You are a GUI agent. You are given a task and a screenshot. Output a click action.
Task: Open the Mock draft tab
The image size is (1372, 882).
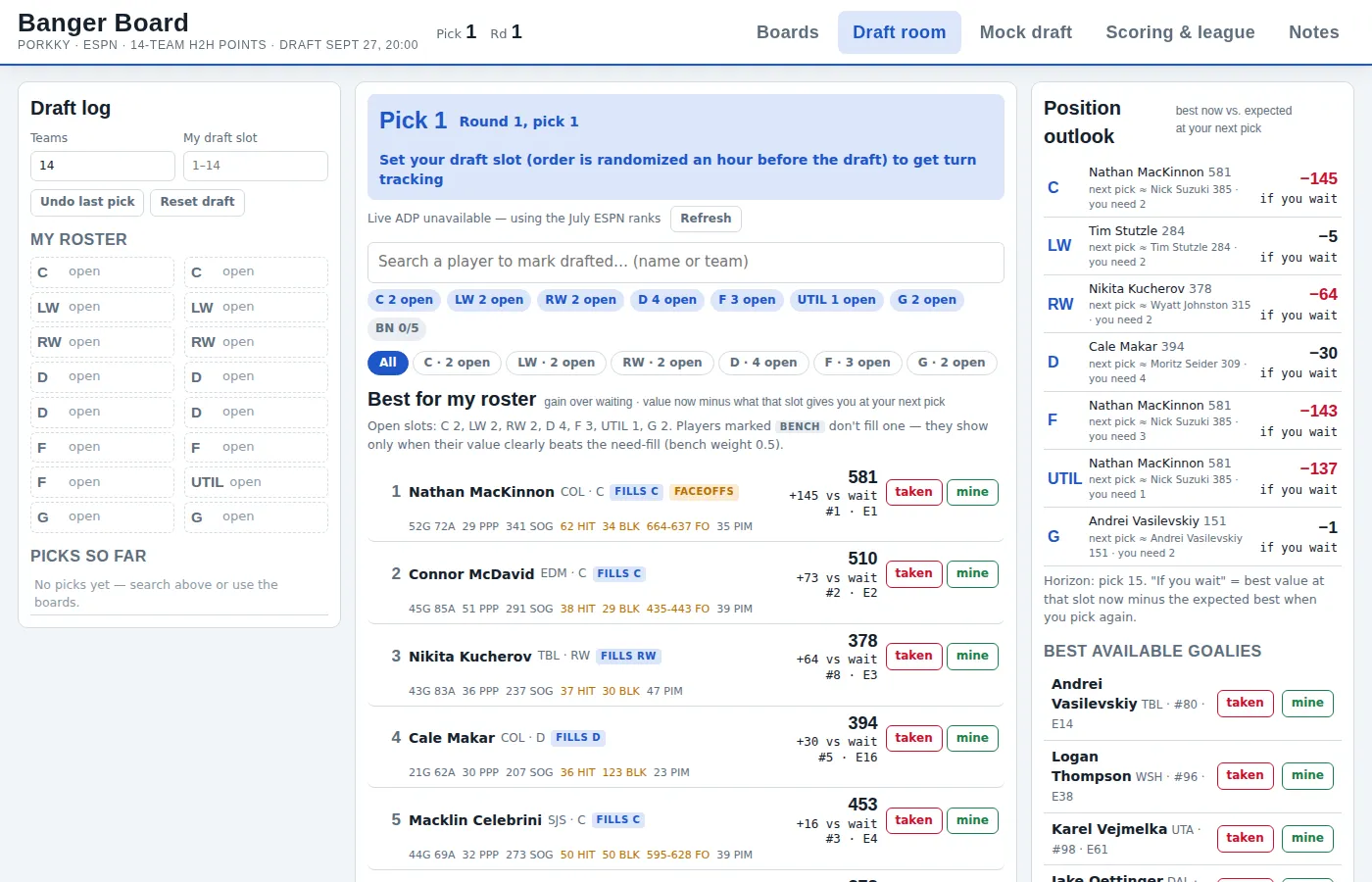(1025, 32)
